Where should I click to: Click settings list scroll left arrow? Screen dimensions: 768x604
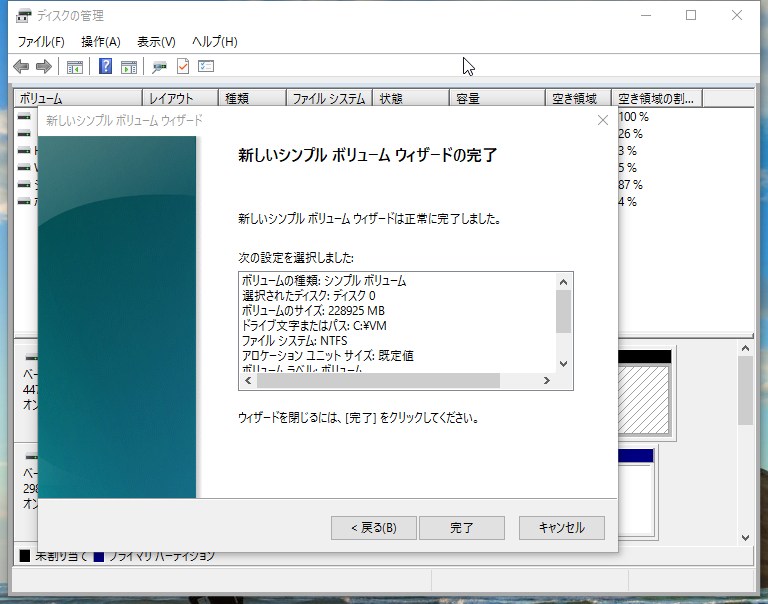point(248,381)
